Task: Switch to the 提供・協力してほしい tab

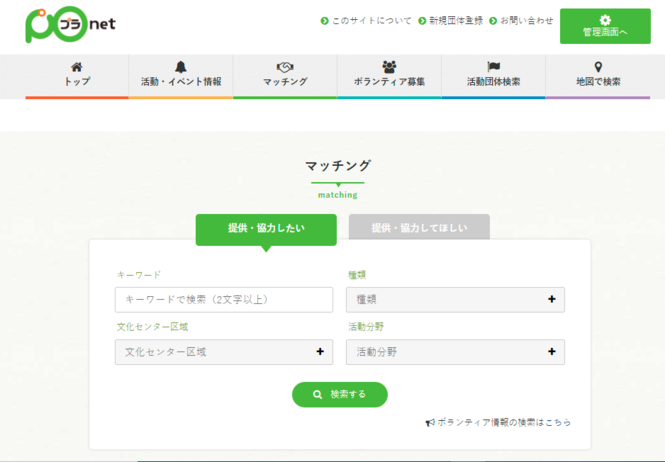Action: pyautogui.click(x=419, y=228)
